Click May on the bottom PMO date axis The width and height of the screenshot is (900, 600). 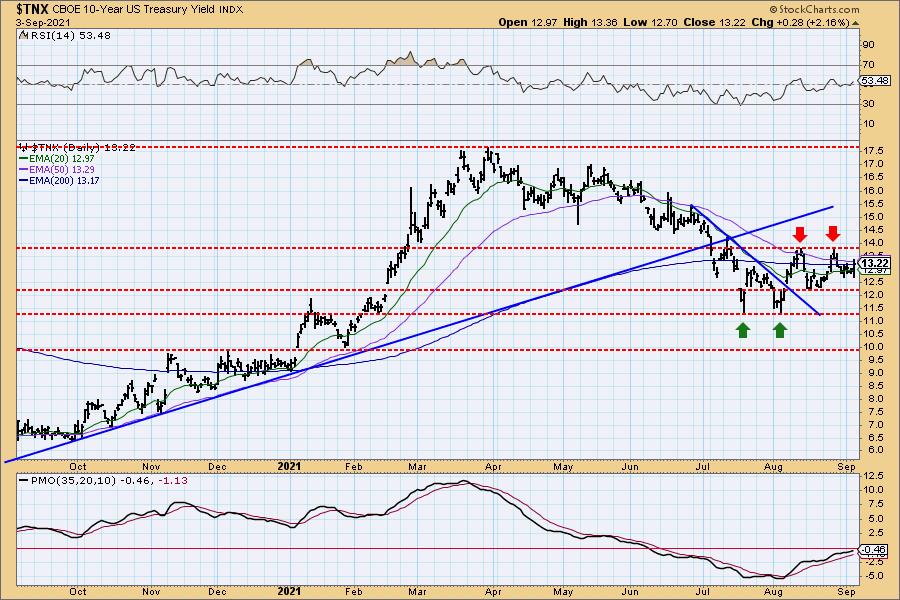[563, 591]
